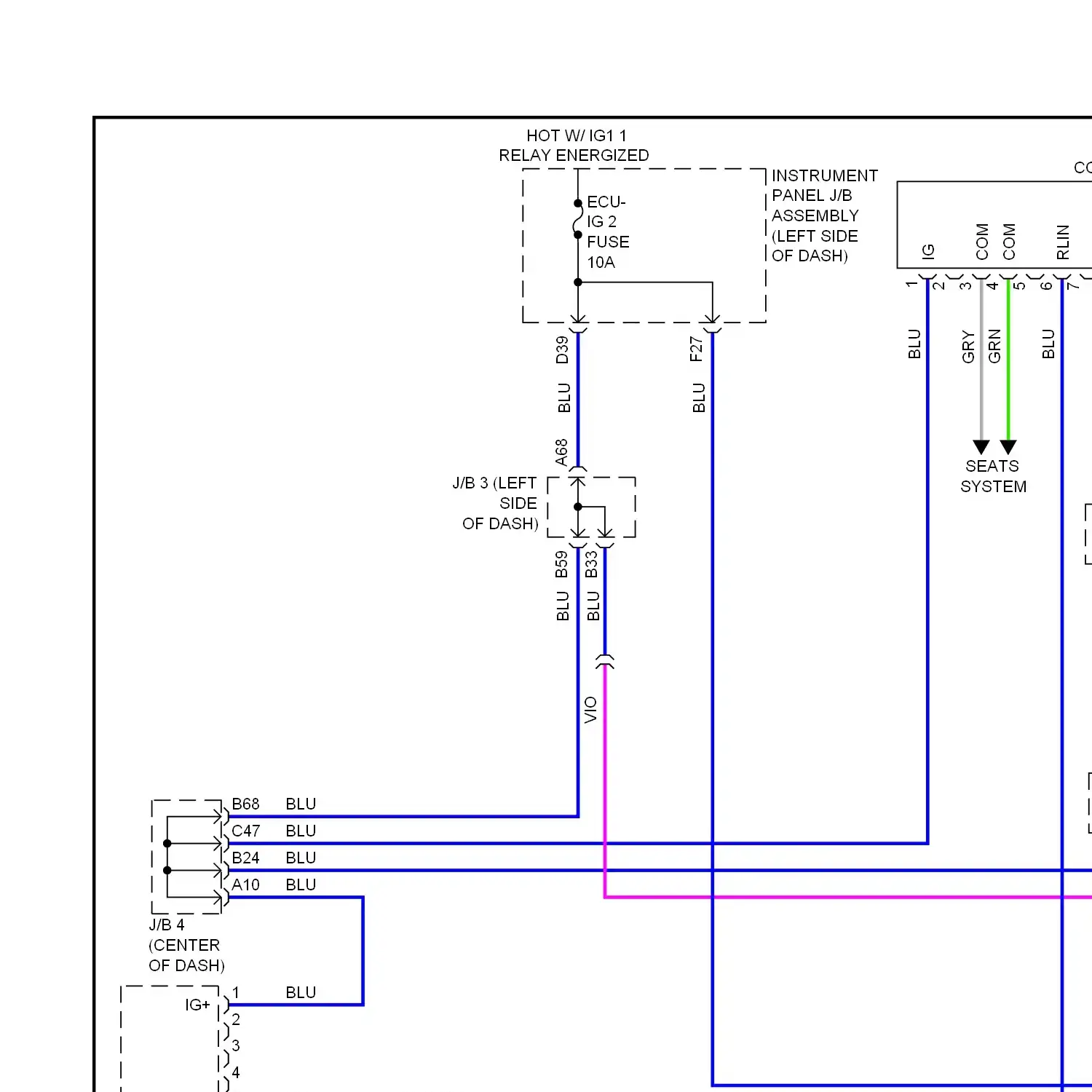Click the 'J/B 3 (LEFT' label
The height and width of the screenshot is (1092, 1092).
[494, 483]
